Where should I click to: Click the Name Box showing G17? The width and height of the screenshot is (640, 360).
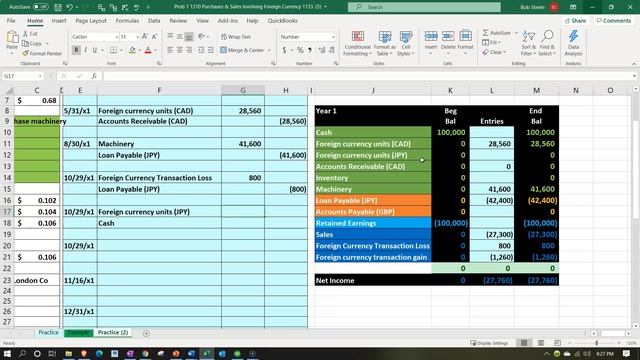click(x=22, y=76)
